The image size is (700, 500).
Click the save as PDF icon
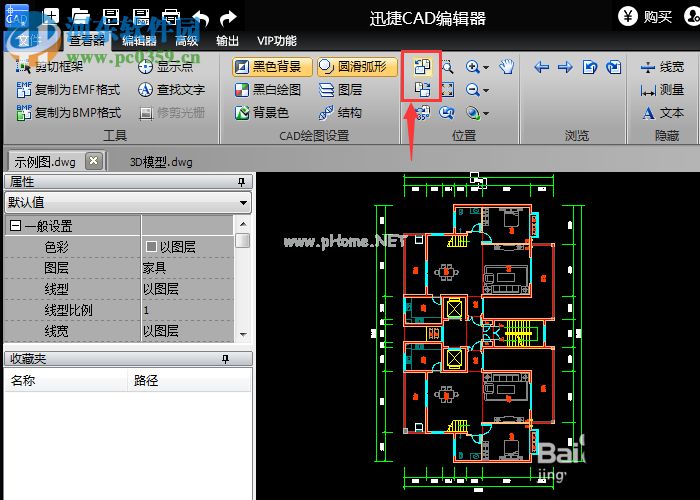(x=141, y=17)
